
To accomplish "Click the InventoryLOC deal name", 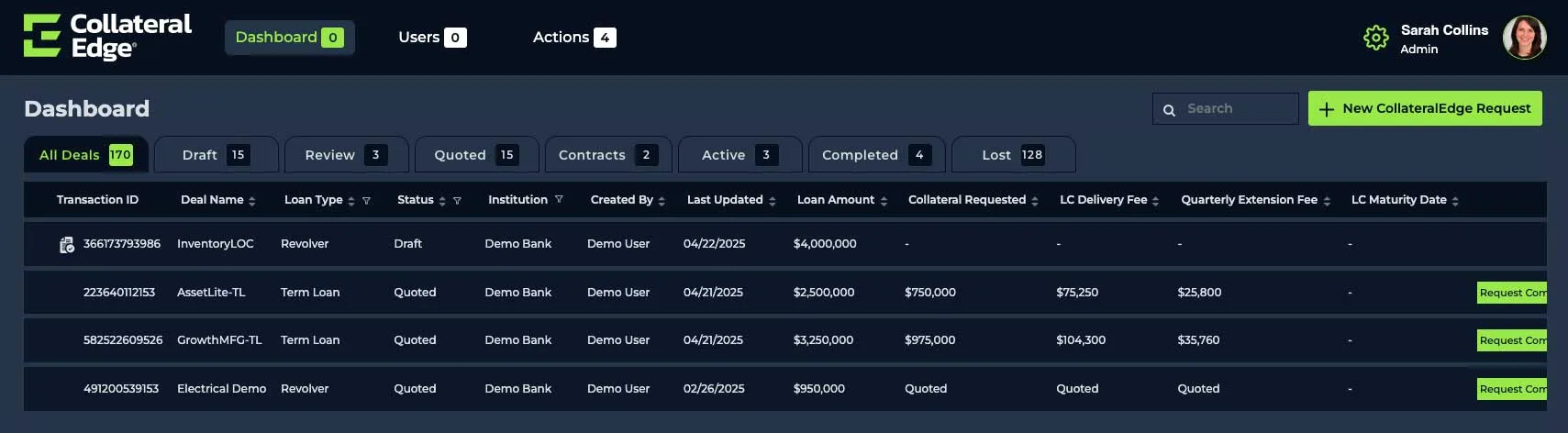I will click(x=216, y=244).
